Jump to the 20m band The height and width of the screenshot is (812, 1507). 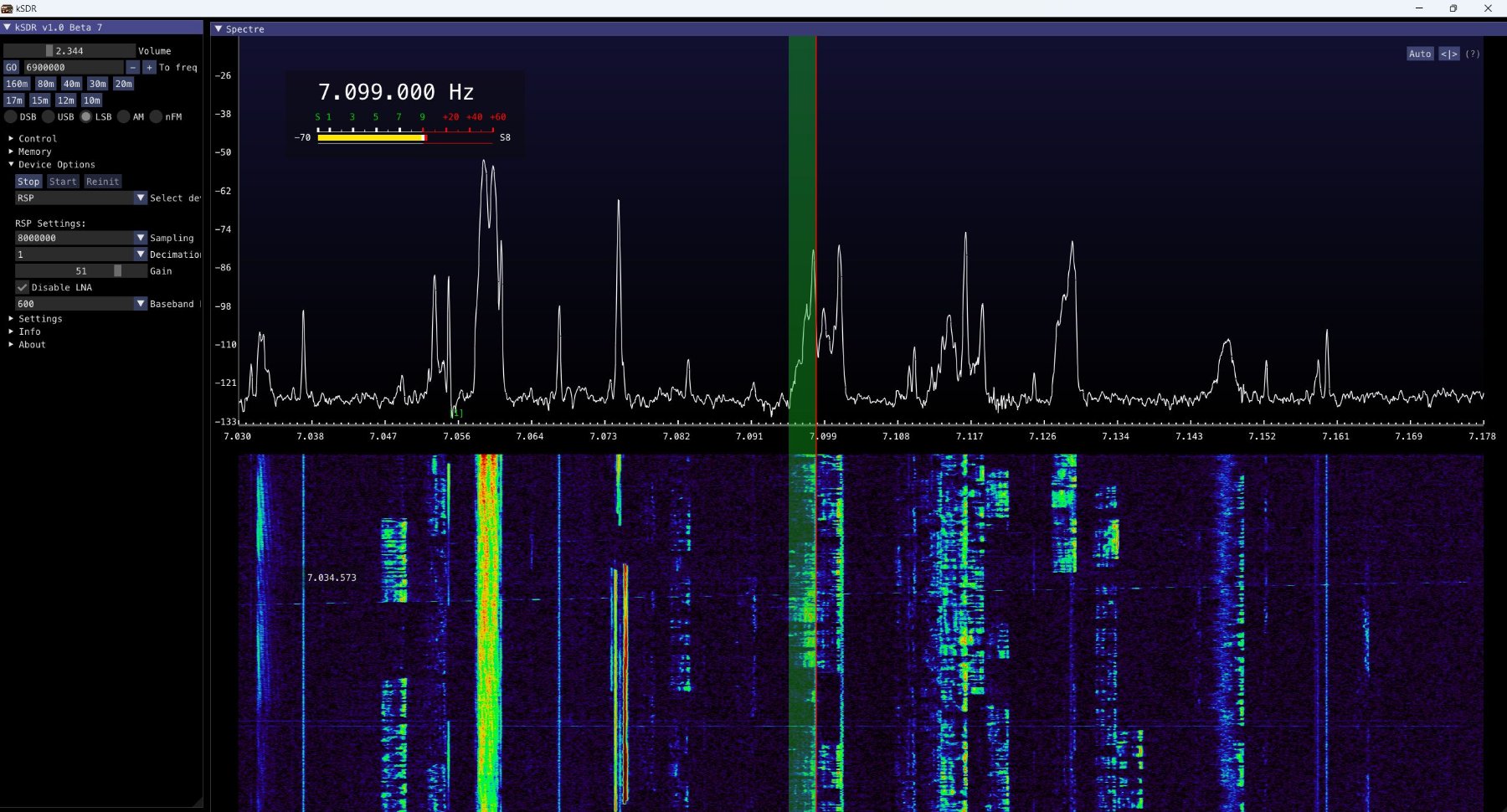click(124, 84)
